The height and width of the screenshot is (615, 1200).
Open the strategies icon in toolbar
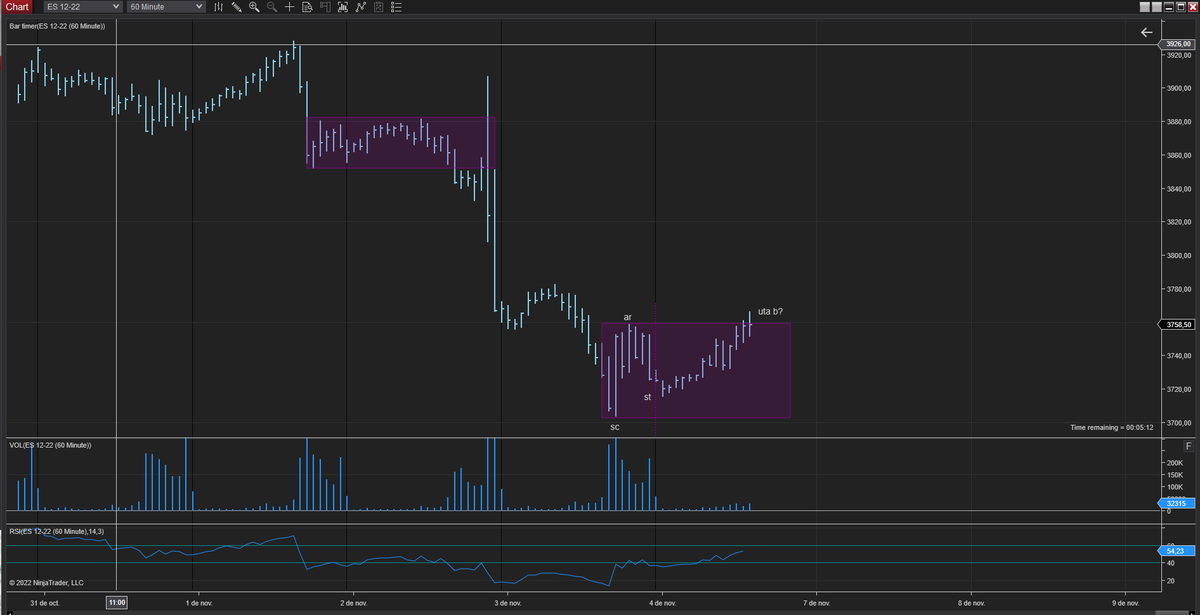361,7
